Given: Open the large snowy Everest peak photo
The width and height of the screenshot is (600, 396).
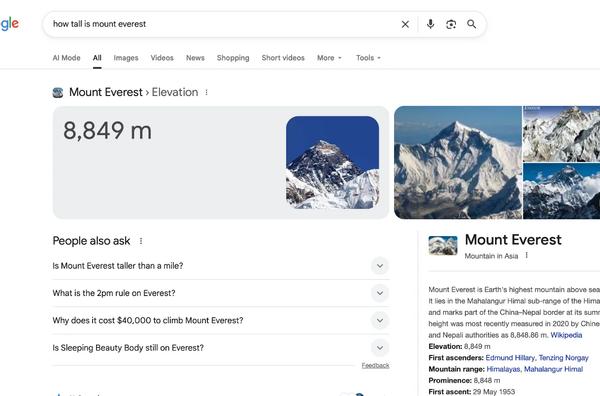Looking at the screenshot, I should (x=458, y=163).
